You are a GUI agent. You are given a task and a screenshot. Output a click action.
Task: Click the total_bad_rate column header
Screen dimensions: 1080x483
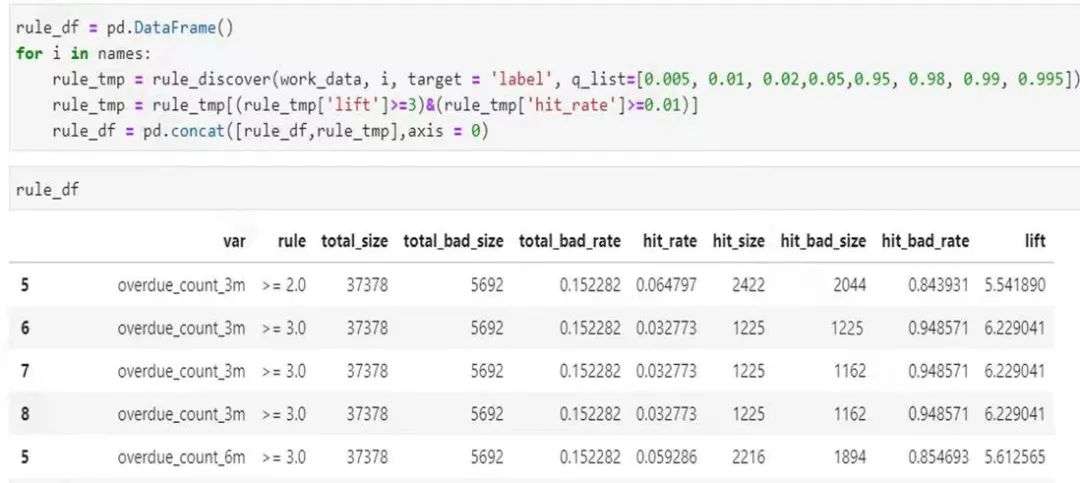pyautogui.click(x=570, y=242)
